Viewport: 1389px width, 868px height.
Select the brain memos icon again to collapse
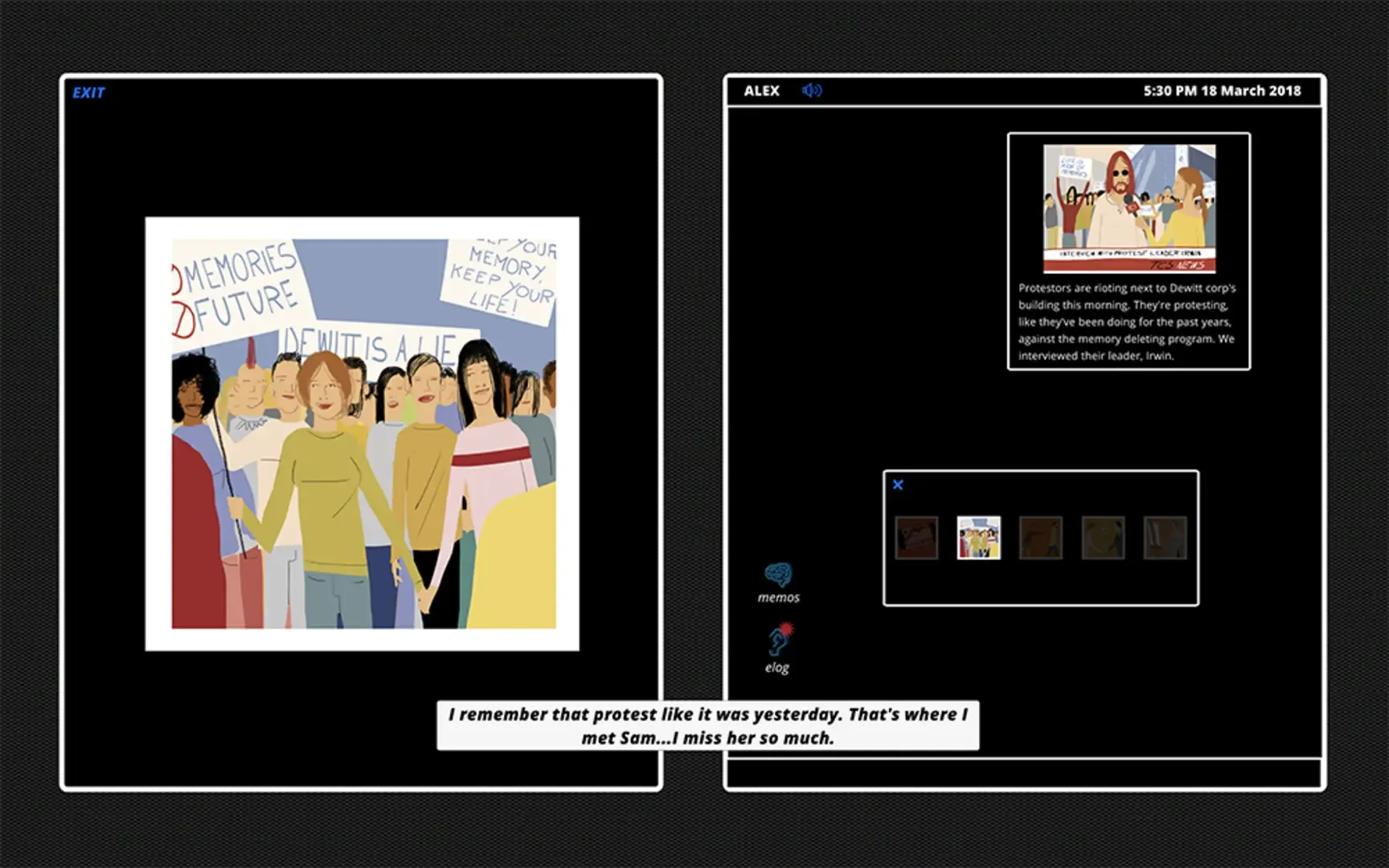coord(778,575)
